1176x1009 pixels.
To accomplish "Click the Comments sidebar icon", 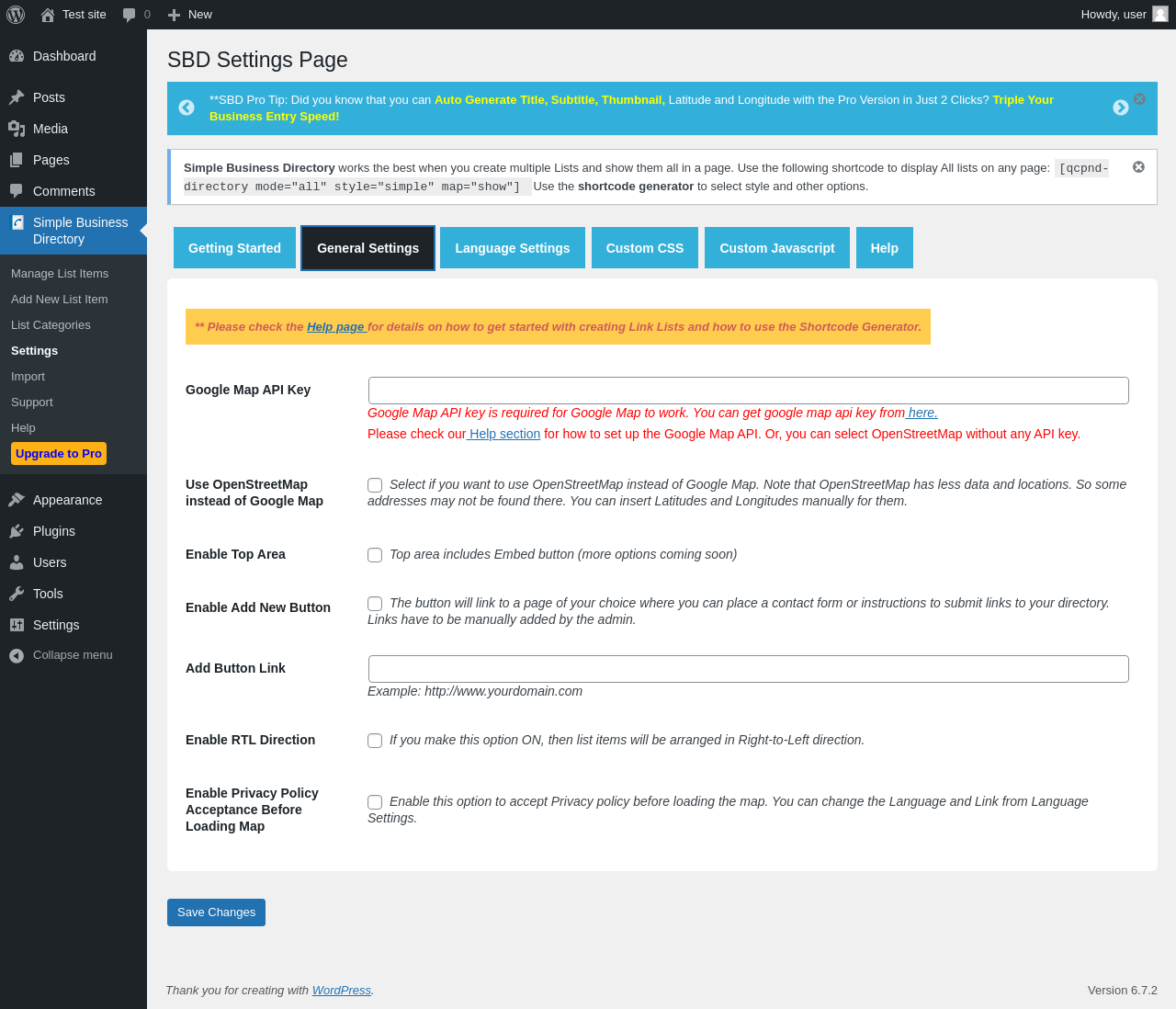I will pyautogui.click(x=17, y=191).
